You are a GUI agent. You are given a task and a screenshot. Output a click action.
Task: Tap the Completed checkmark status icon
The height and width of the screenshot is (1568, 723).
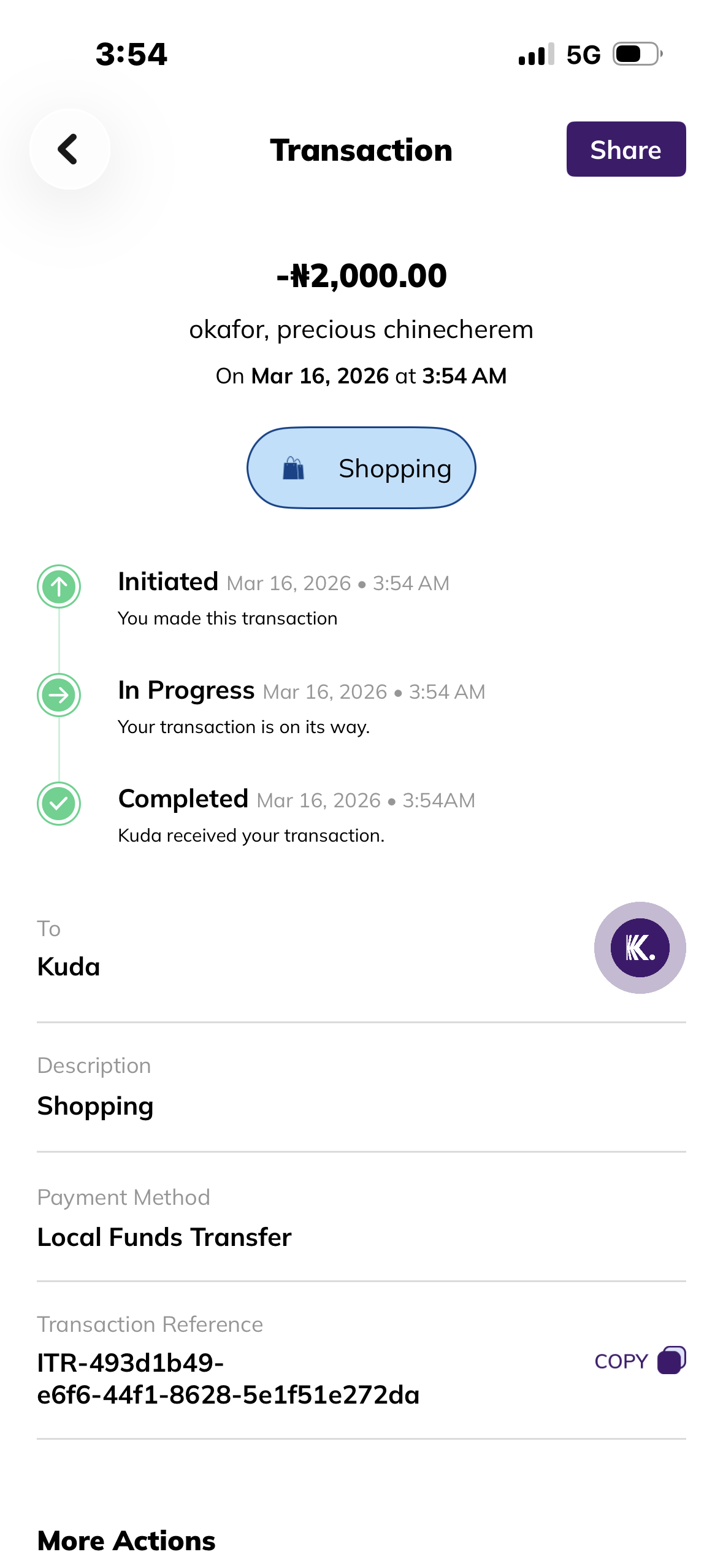pyautogui.click(x=59, y=804)
